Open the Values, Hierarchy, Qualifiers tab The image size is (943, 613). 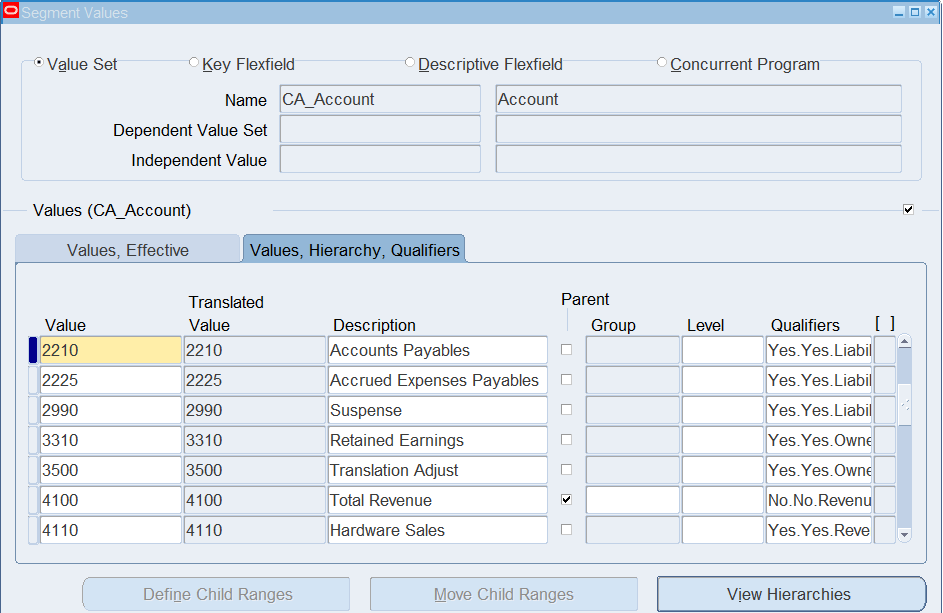pos(354,250)
